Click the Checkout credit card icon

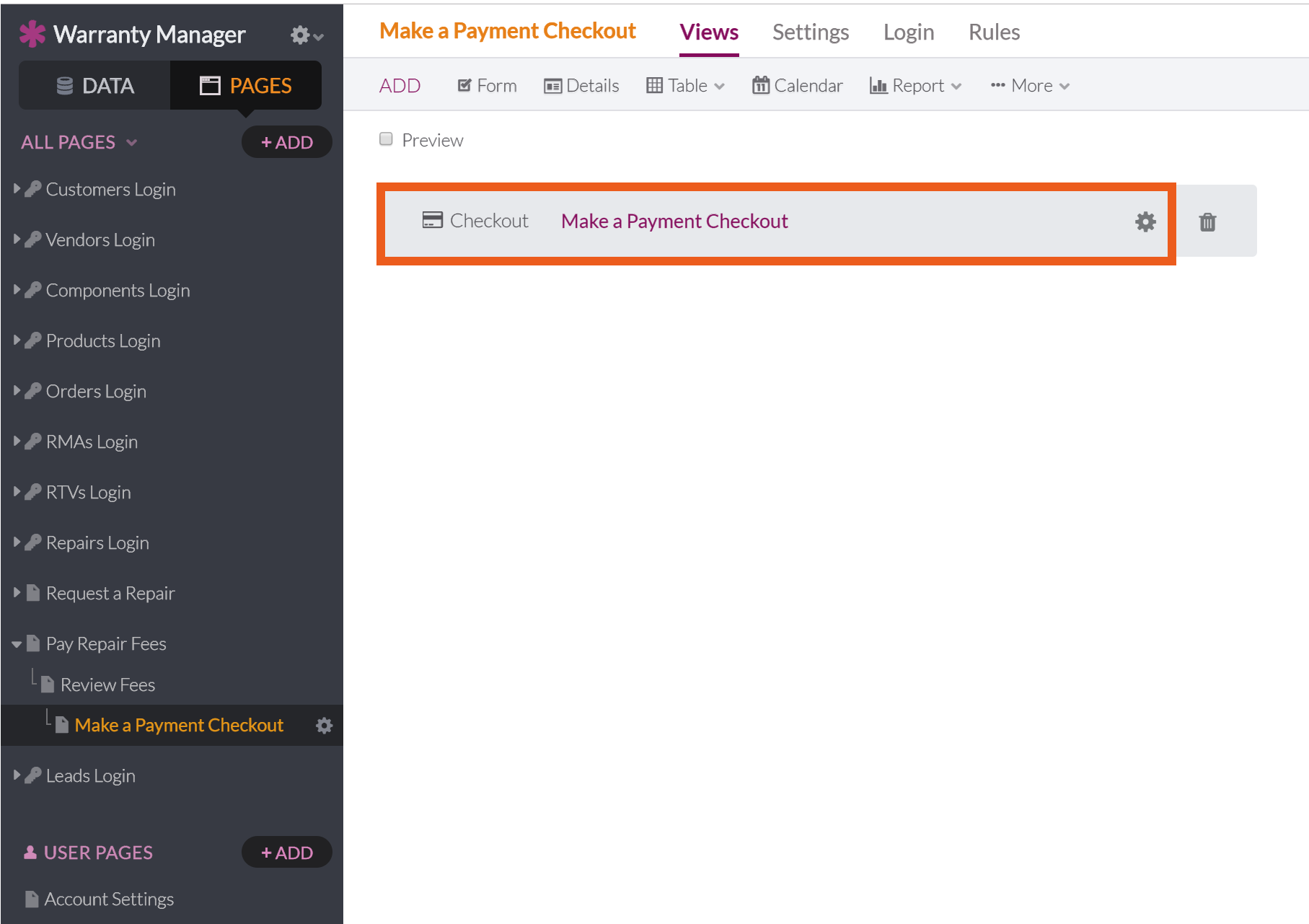tap(433, 220)
